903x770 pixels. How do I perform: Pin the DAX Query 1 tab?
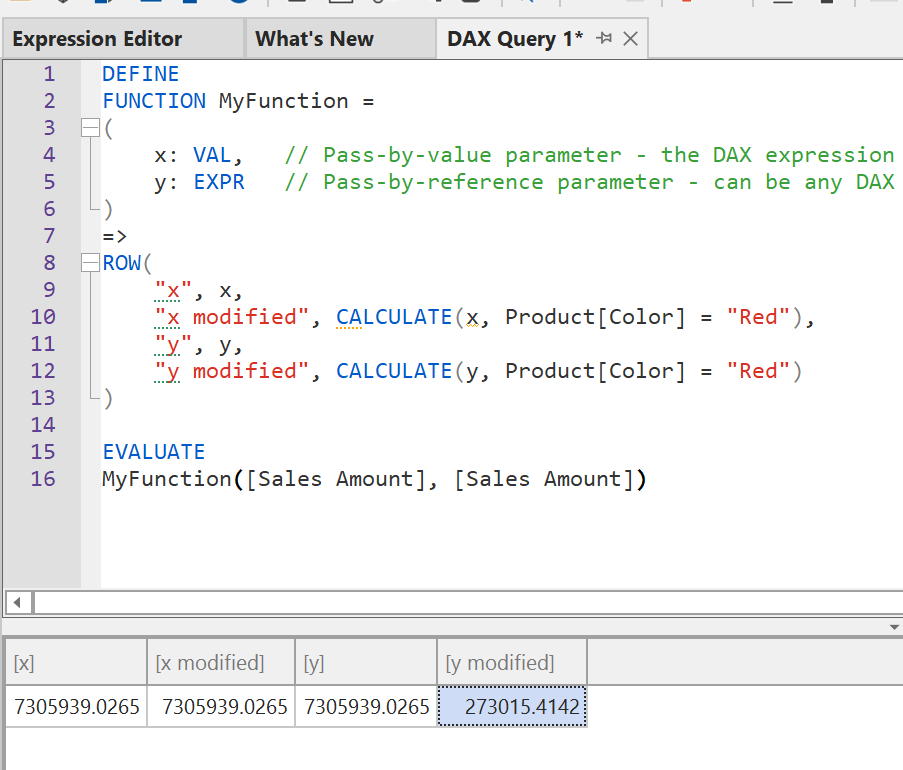[603, 39]
